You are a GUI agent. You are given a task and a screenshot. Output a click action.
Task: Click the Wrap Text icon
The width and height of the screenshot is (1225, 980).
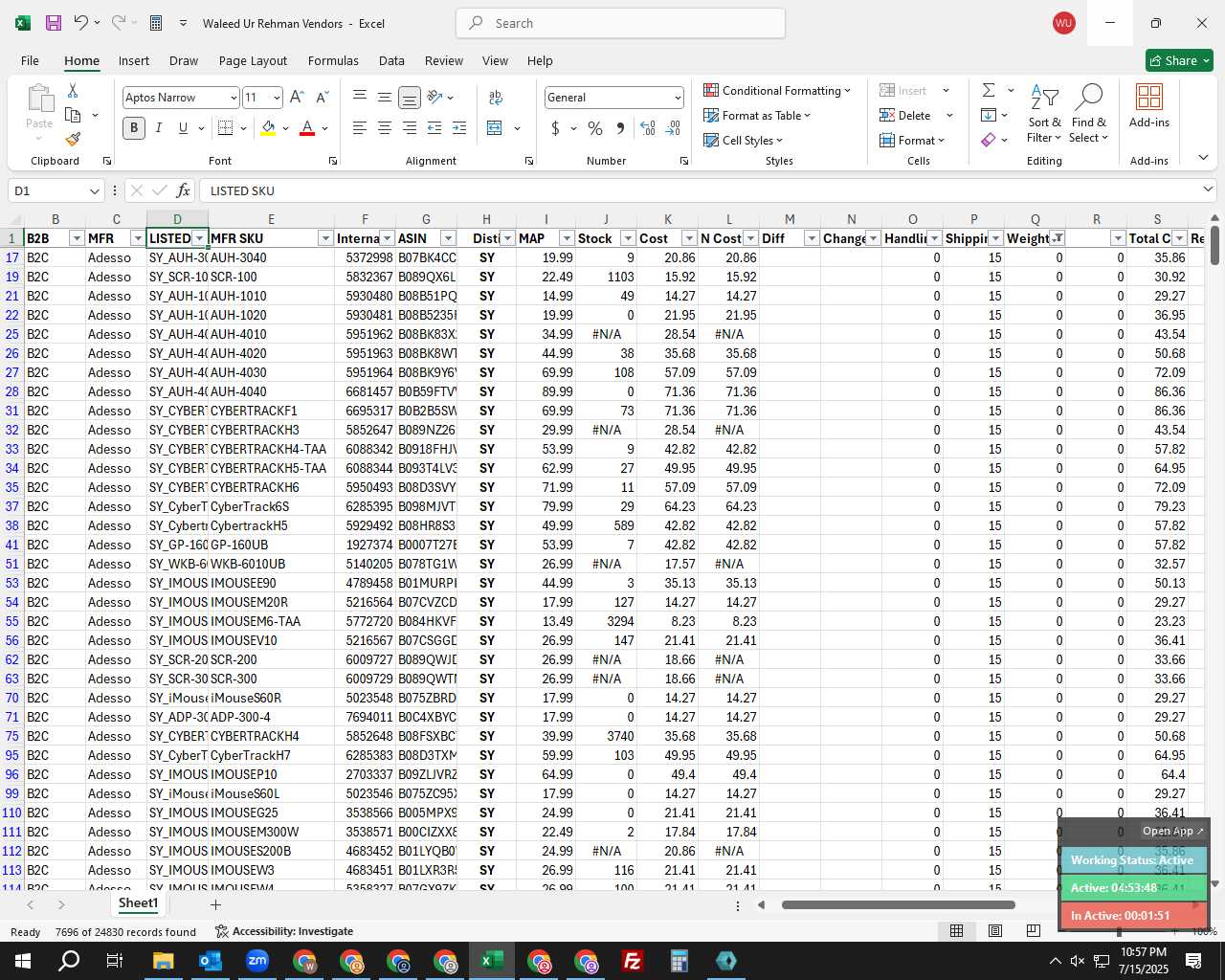[496, 98]
